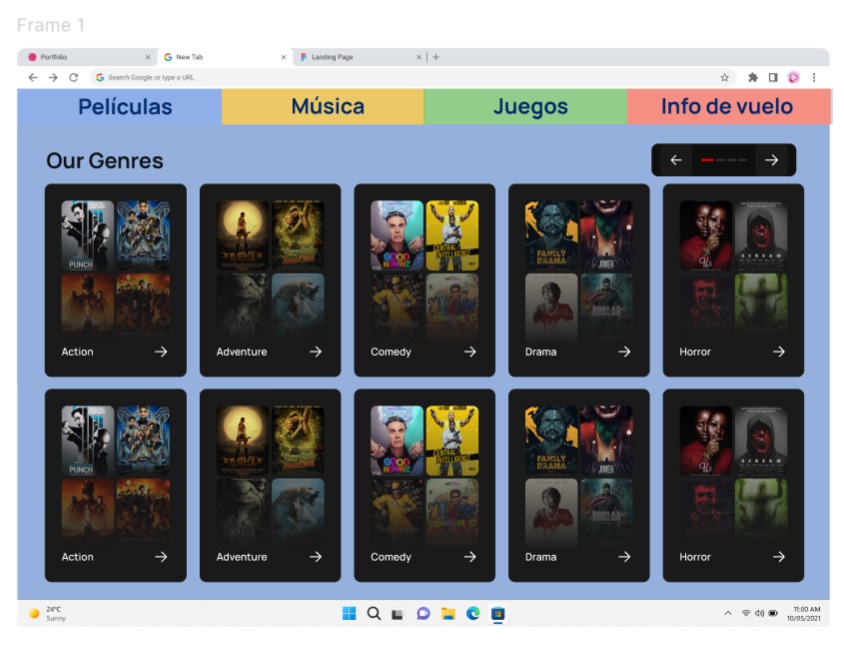Bookmark this page with the star icon

click(725, 78)
